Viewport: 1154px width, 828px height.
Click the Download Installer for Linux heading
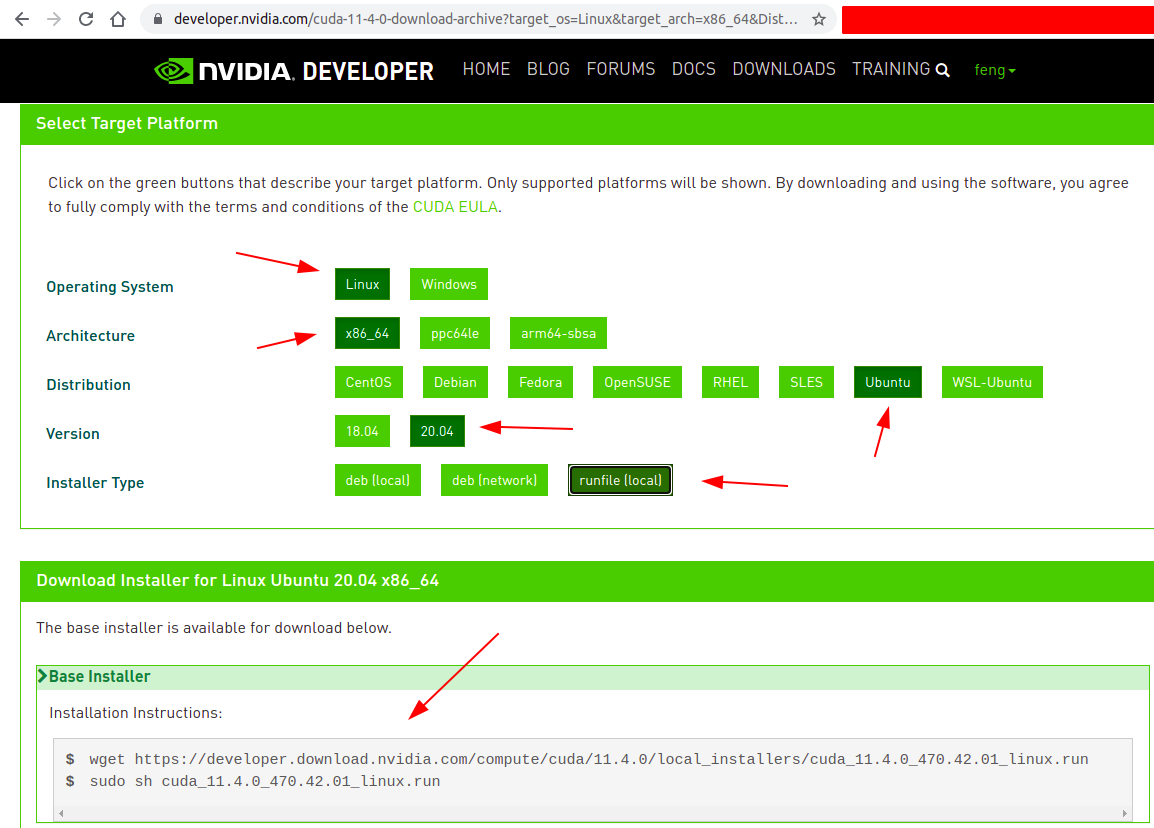(x=238, y=580)
